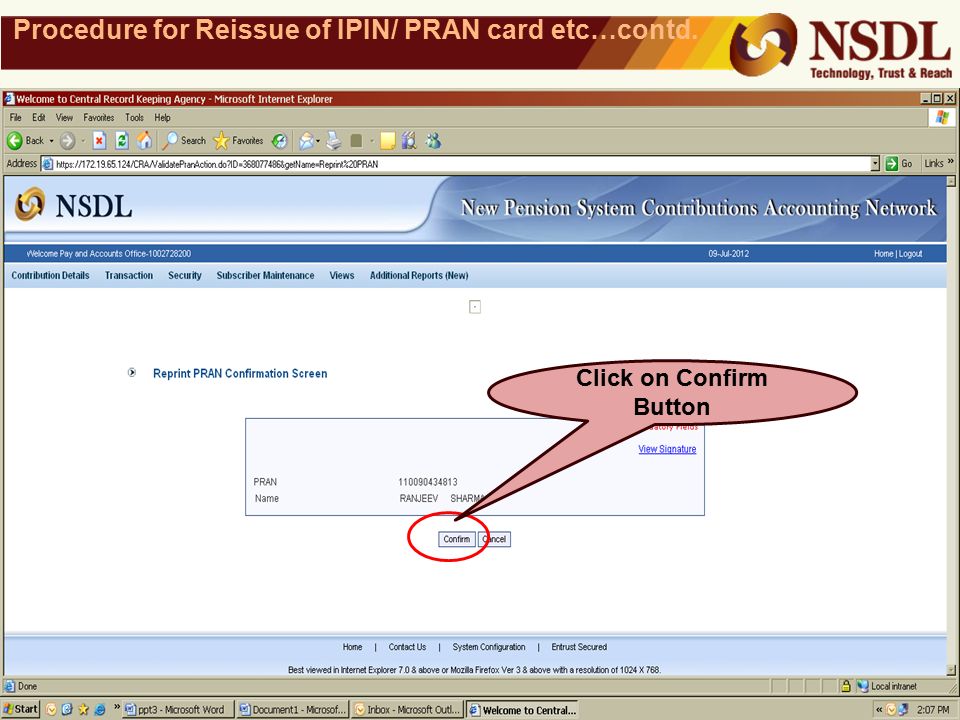Expand hidden system tray icons chevron
960x720 pixels.
coord(879,710)
